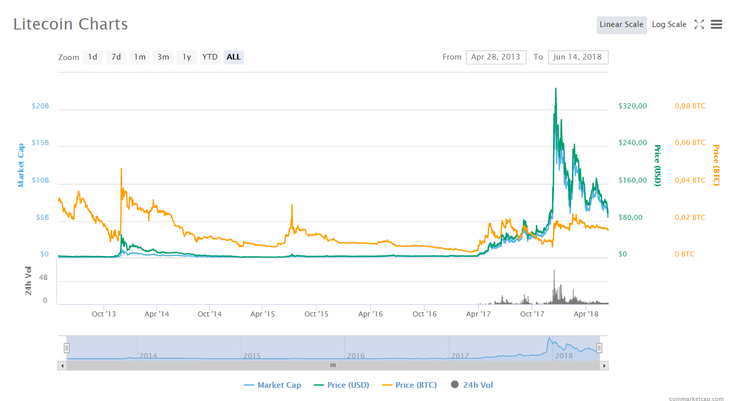The width and height of the screenshot is (750, 401).
Task: Select the ALL zoom range
Action: pyautogui.click(x=233, y=57)
